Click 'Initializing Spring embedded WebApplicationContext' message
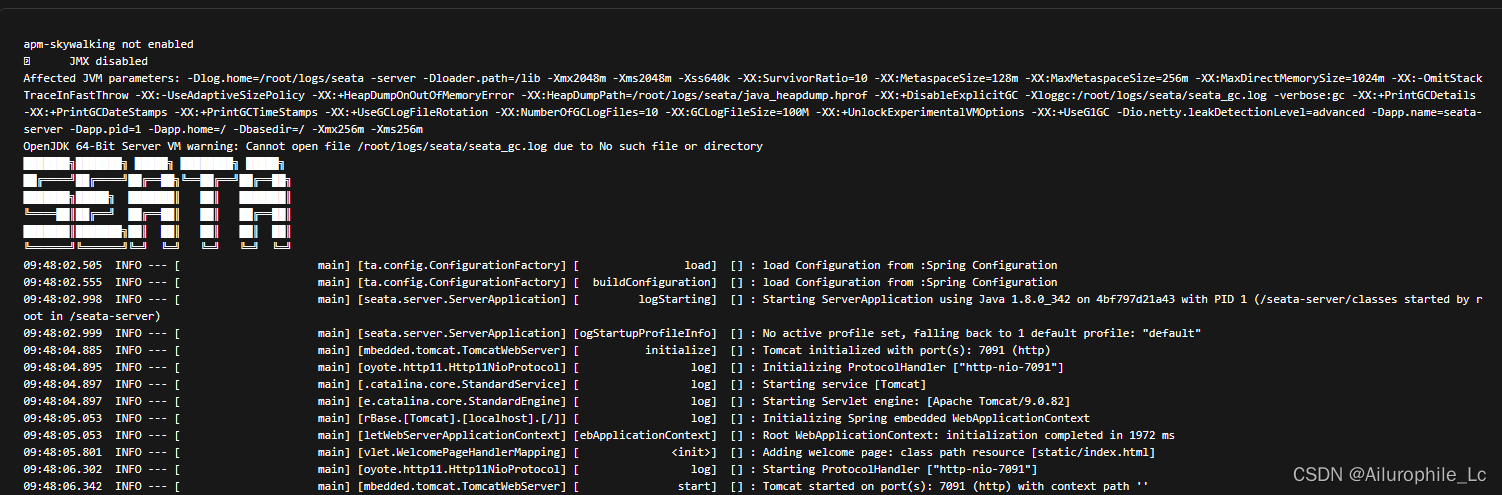 [x=926, y=418]
